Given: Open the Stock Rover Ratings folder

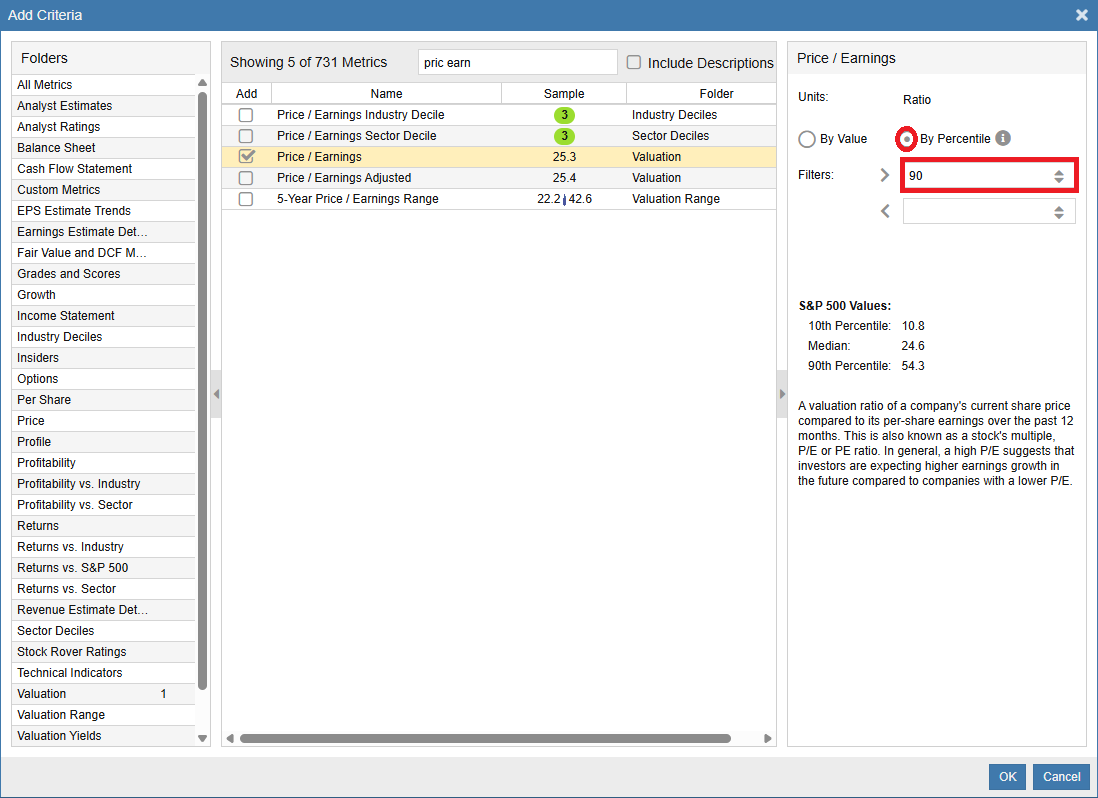Looking at the screenshot, I should click(103, 652).
